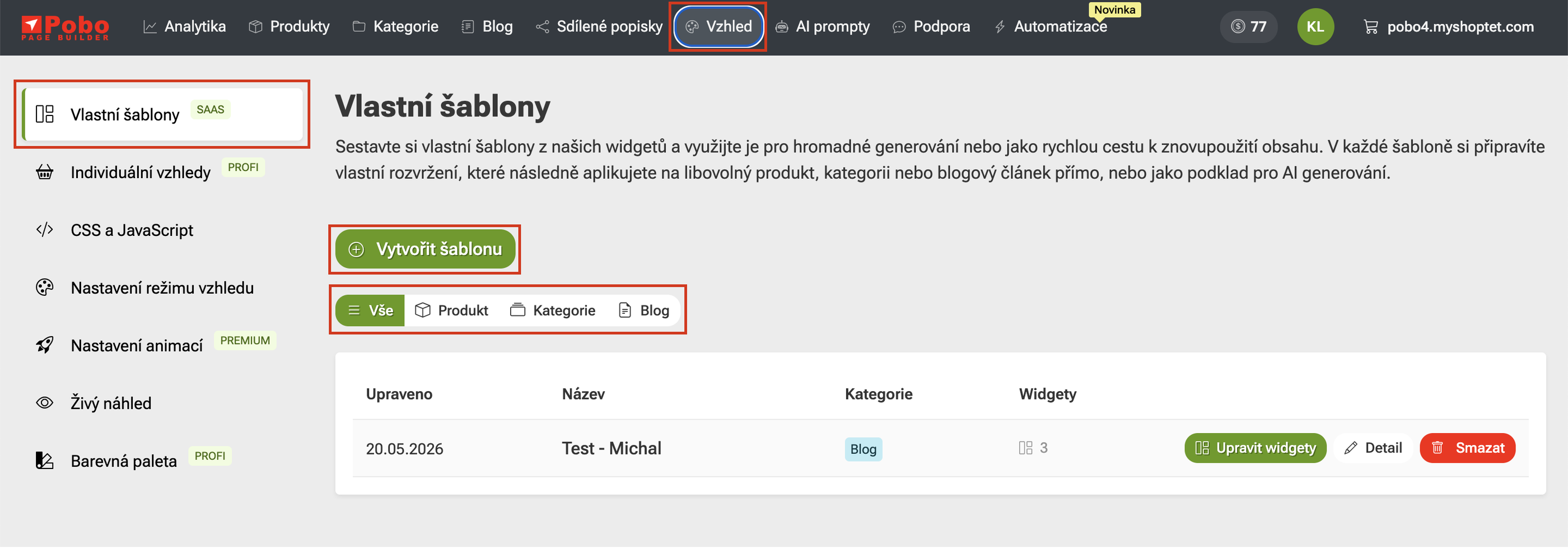The image size is (1568, 548).
Task: Select Vlastní šablony in the sidebar
Action: (x=162, y=114)
